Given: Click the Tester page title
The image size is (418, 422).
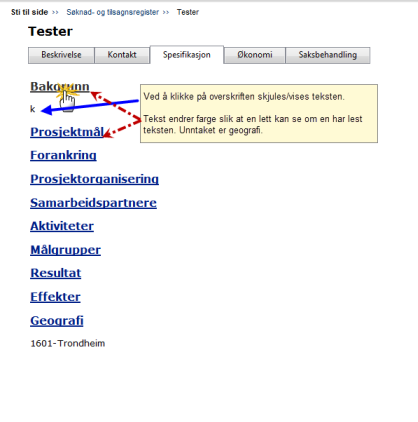Looking at the screenshot, I should tap(50, 31).
